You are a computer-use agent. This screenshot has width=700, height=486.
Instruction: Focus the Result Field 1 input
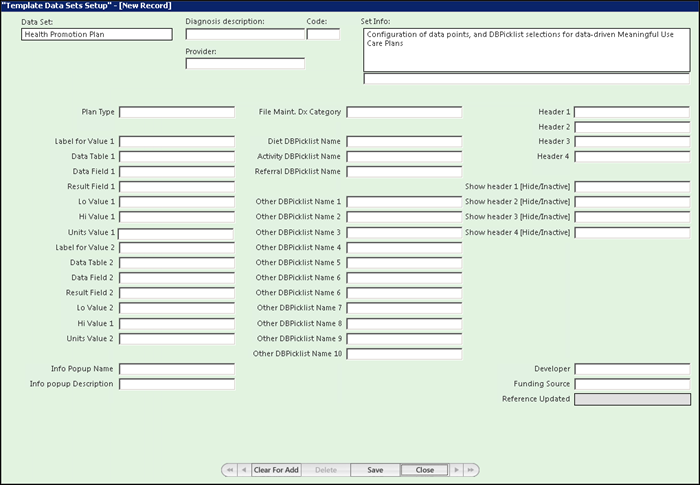point(177,187)
